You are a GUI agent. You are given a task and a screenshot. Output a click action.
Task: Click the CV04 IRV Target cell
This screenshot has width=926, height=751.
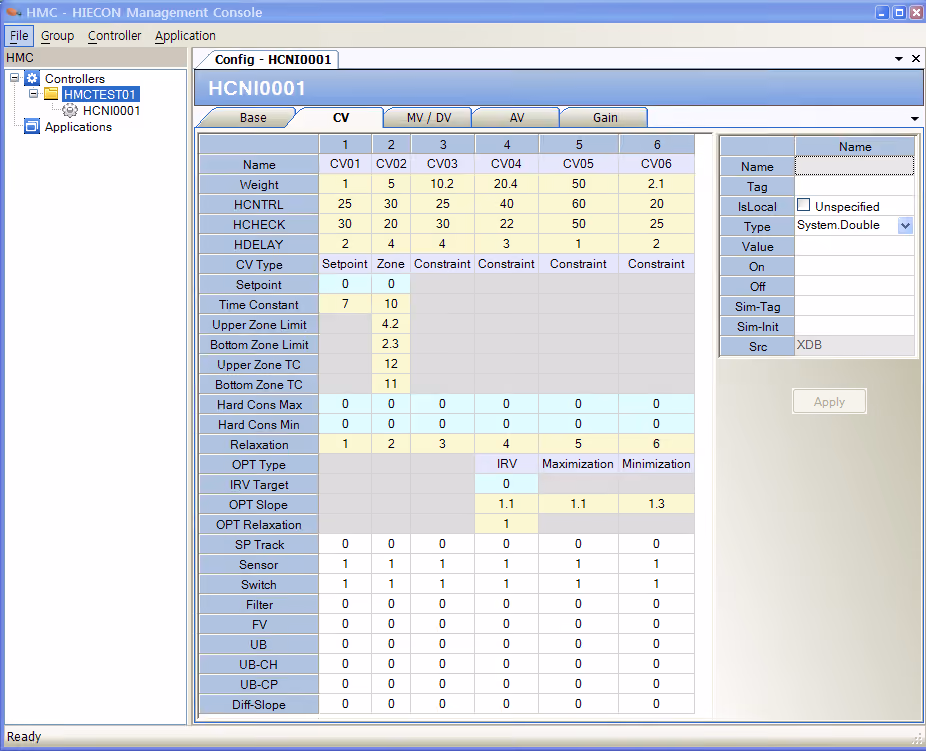point(506,484)
